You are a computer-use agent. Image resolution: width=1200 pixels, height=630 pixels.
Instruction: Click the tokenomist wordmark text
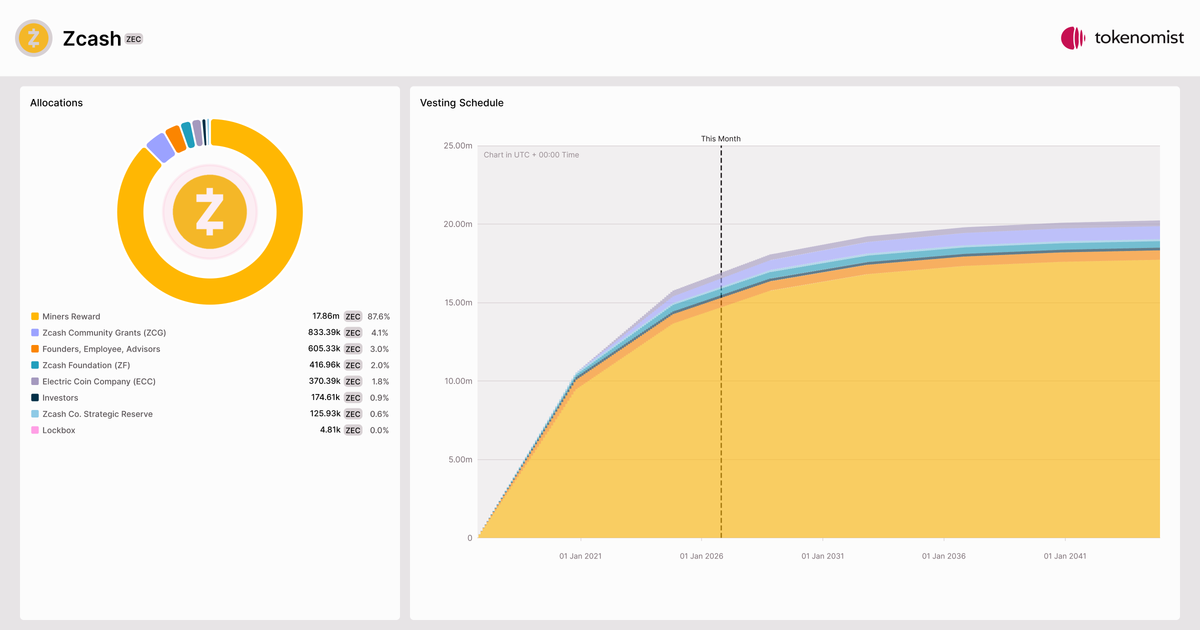point(1140,38)
